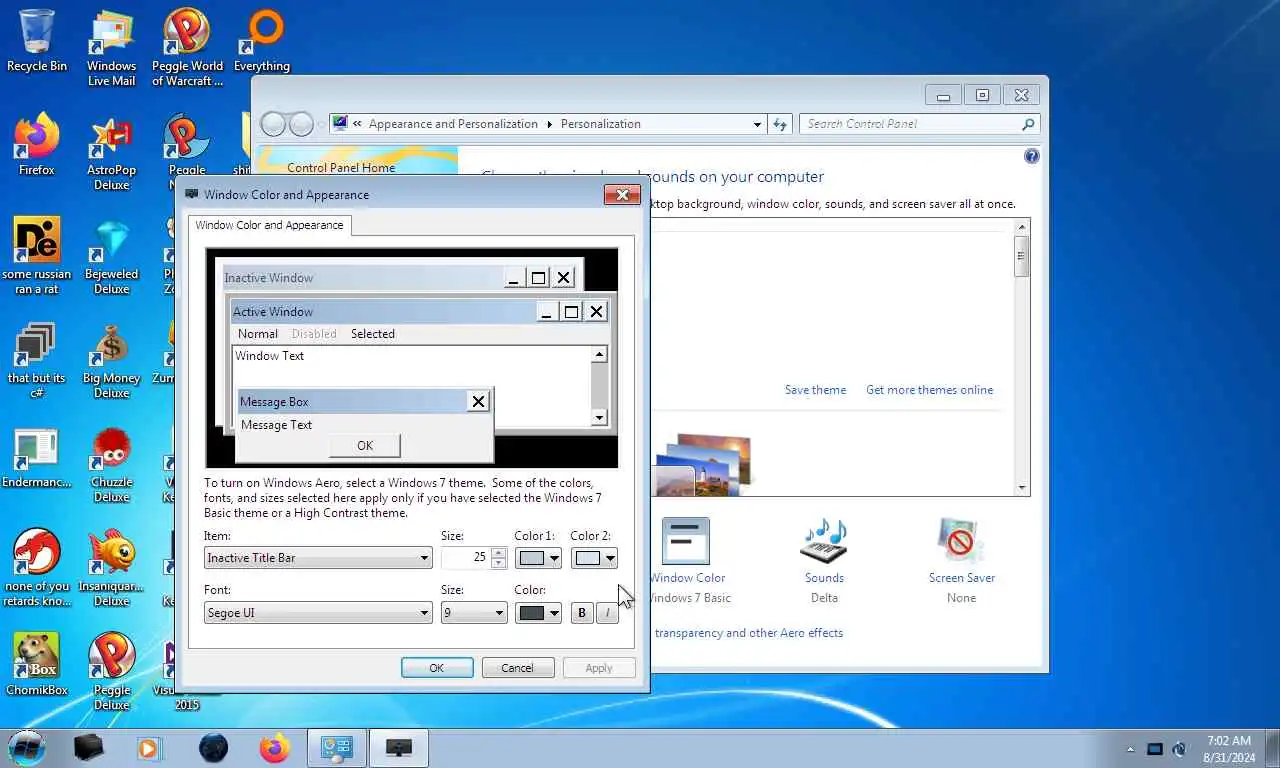Open the media player taskbar icon
The width and height of the screenshot is (1280, 768).
click(149, 747)
